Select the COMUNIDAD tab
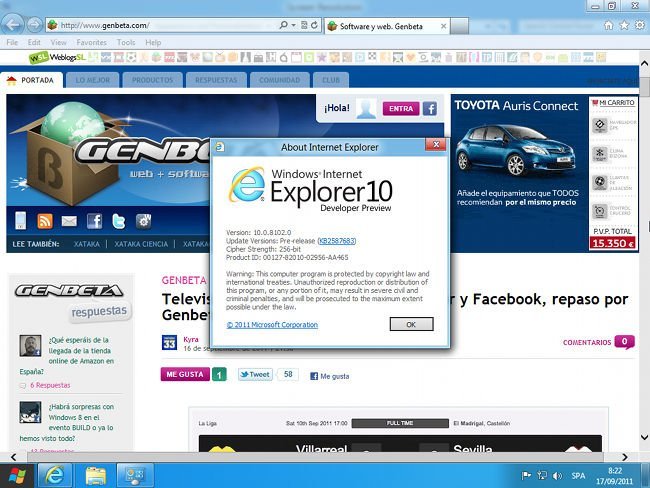The width and height of the screenshot is (650, 488). click(x=279, y=80)
